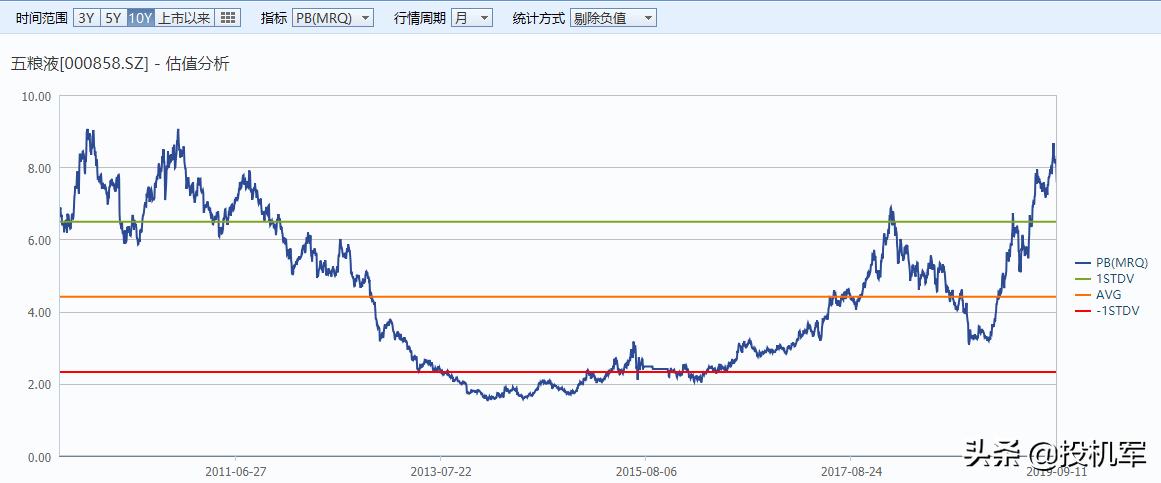The width and height of the screenshot is (1161, 483).
Task: Open the 指标 PB(MRQ) dropdown
Action: [x=332, y=19]
